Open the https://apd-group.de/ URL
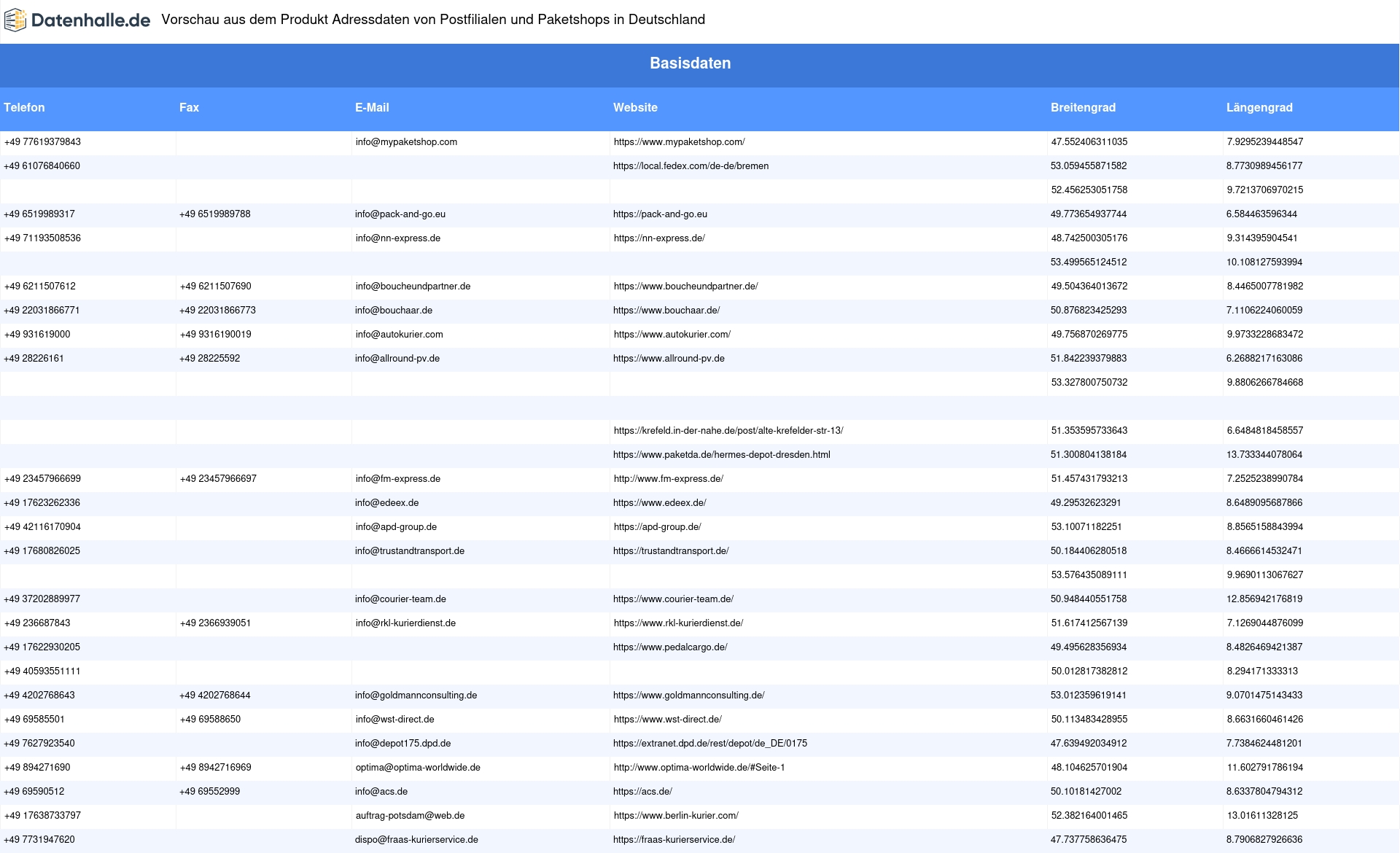The height and width of the screenshot is (853, 1400). click(x=657, y=527)
